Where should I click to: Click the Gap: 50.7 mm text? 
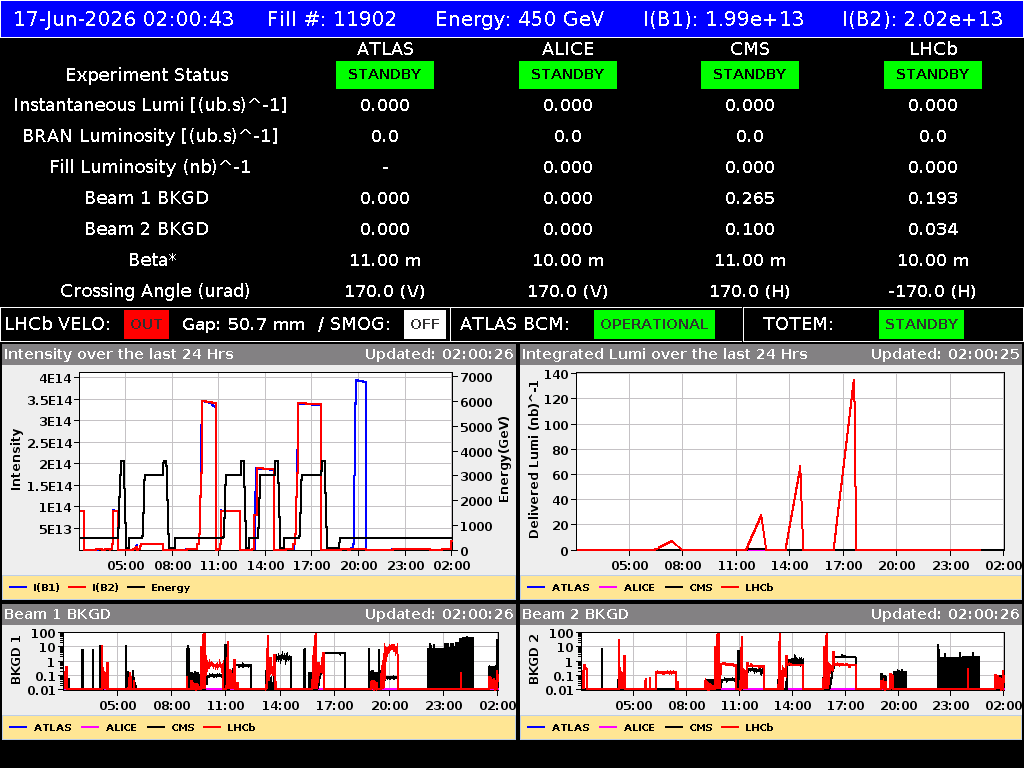(243, 325)
